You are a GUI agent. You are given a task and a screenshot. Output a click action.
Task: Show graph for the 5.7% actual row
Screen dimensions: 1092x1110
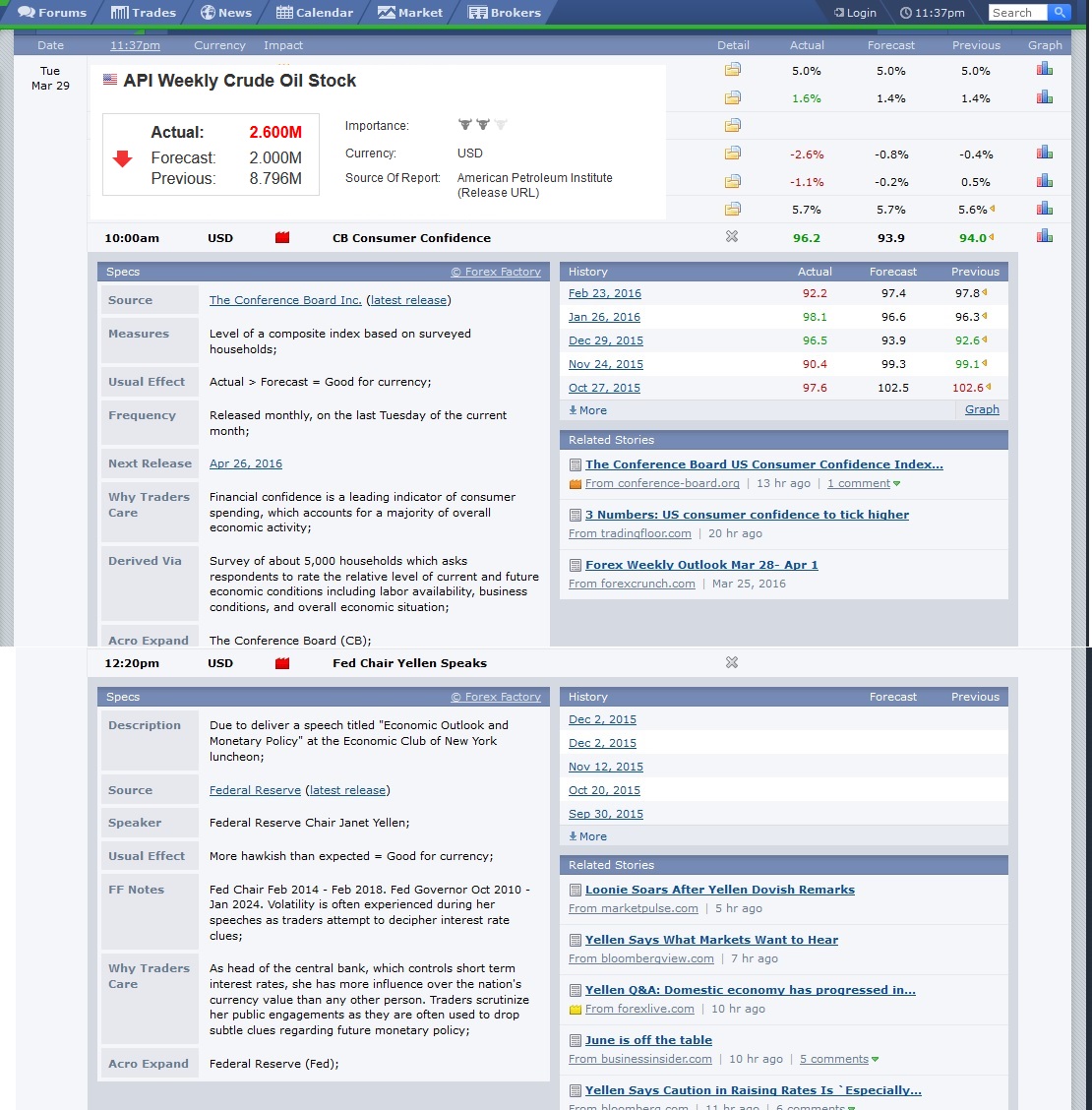pyautogui.click(x=1045, y=209)
